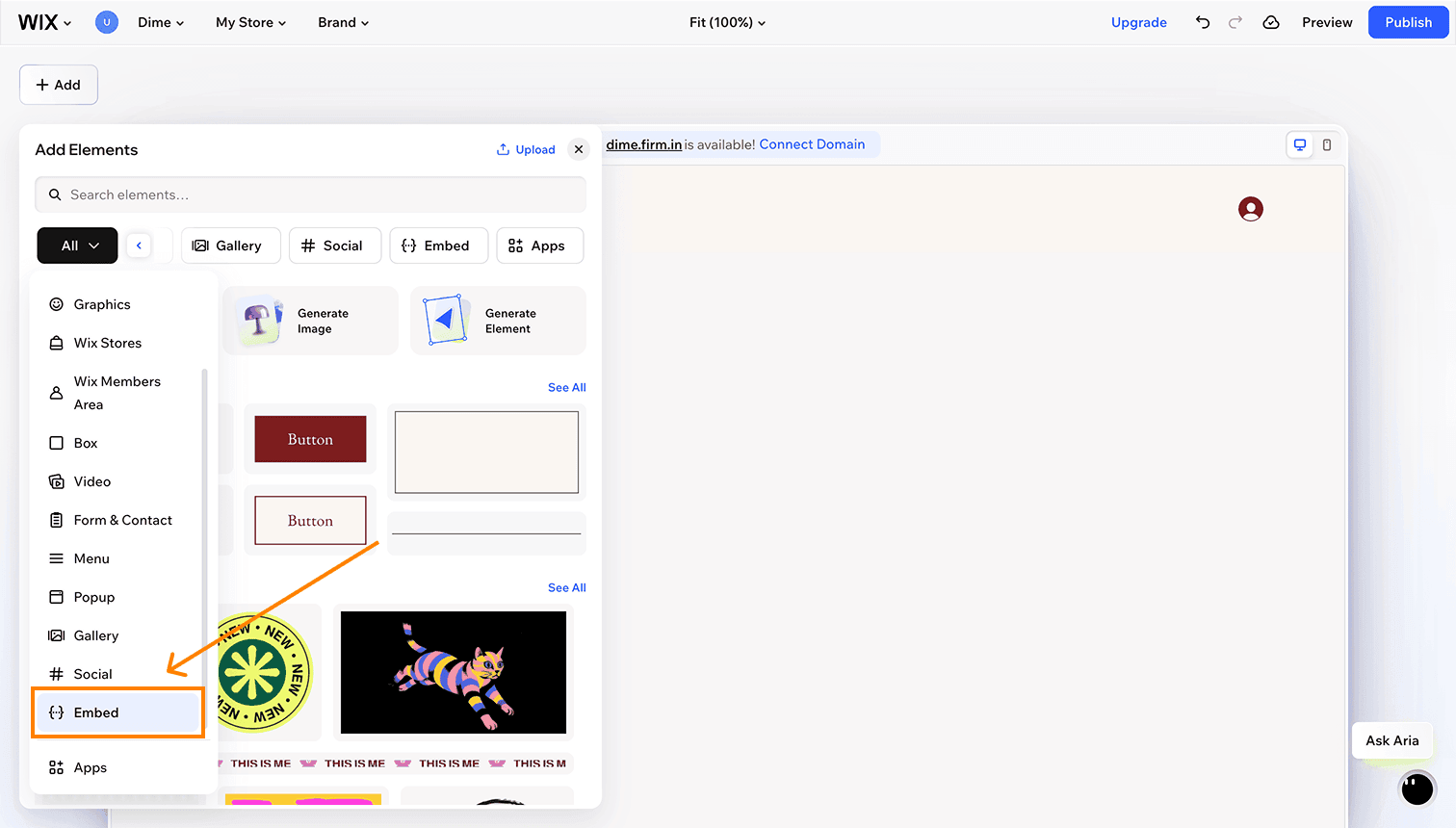Screen dimensions: 1456x828
Task: Click the category scroll-left chevron
Action: [139, 246]
